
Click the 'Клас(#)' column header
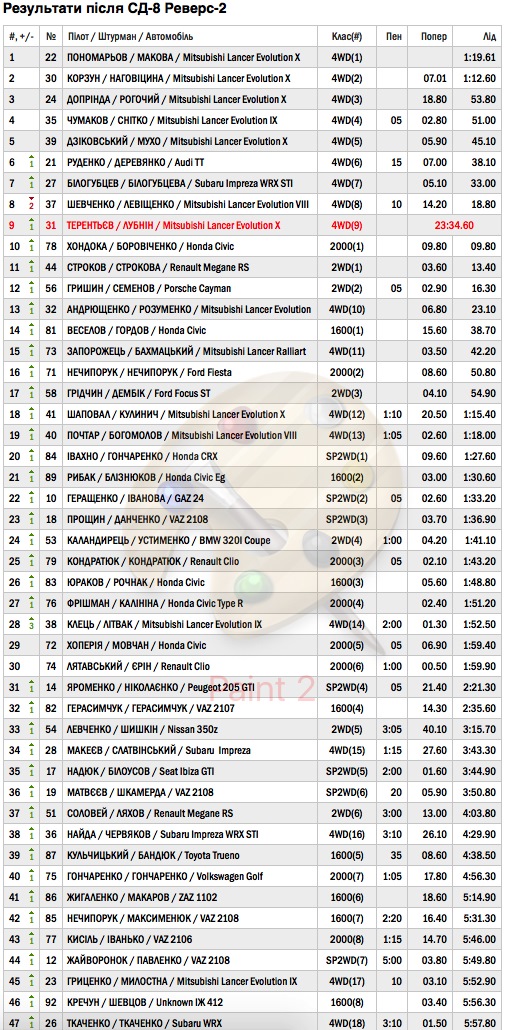pos(347,37)
